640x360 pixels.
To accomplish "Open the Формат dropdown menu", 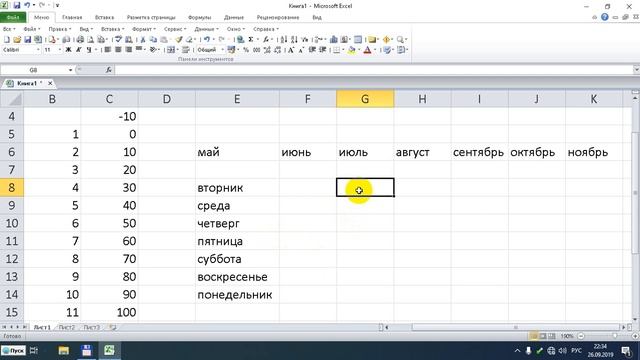I will click(144, 29).
